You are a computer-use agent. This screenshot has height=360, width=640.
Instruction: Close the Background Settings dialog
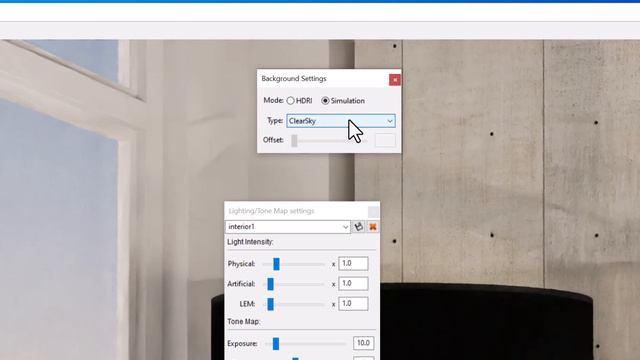pyautogui.click(x=395, y=80)
